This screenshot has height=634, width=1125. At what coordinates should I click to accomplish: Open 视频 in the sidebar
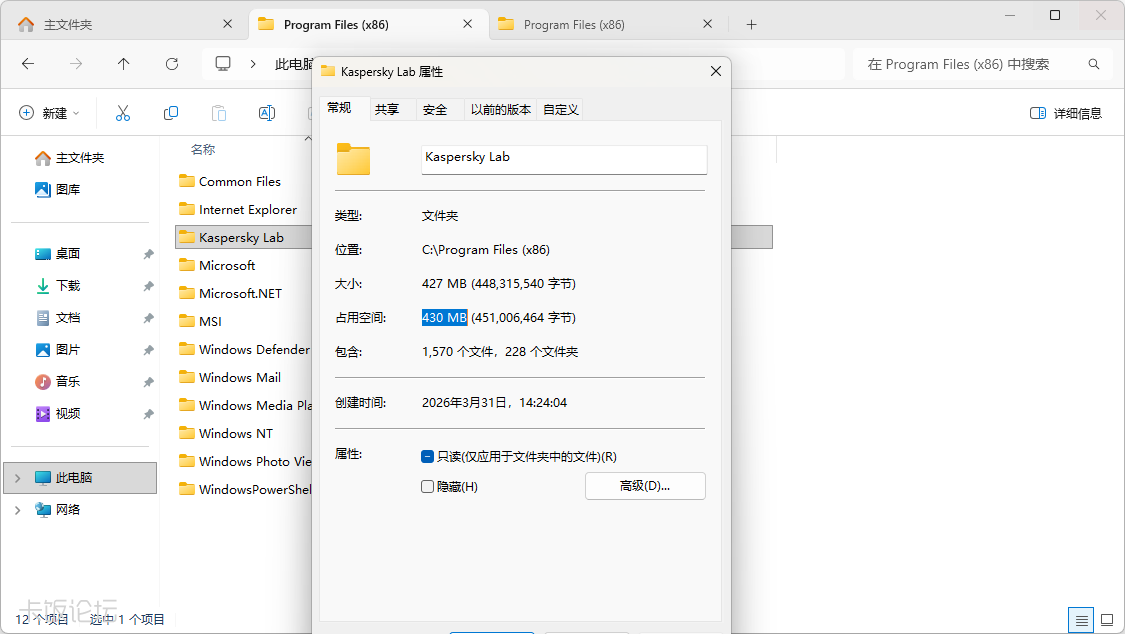(x=57, y=414)
